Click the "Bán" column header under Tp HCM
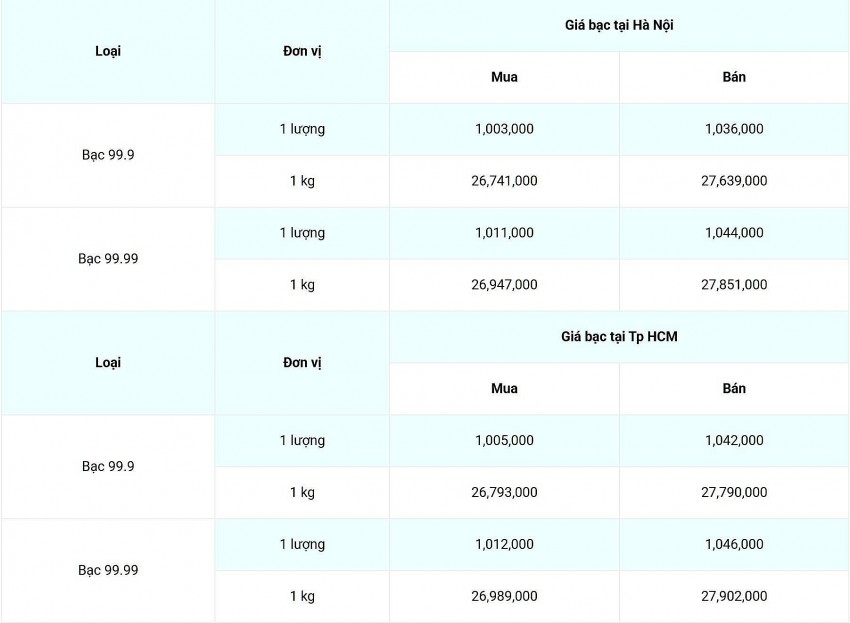The width and height of the screenshot is (850, 623). [734, 388]
